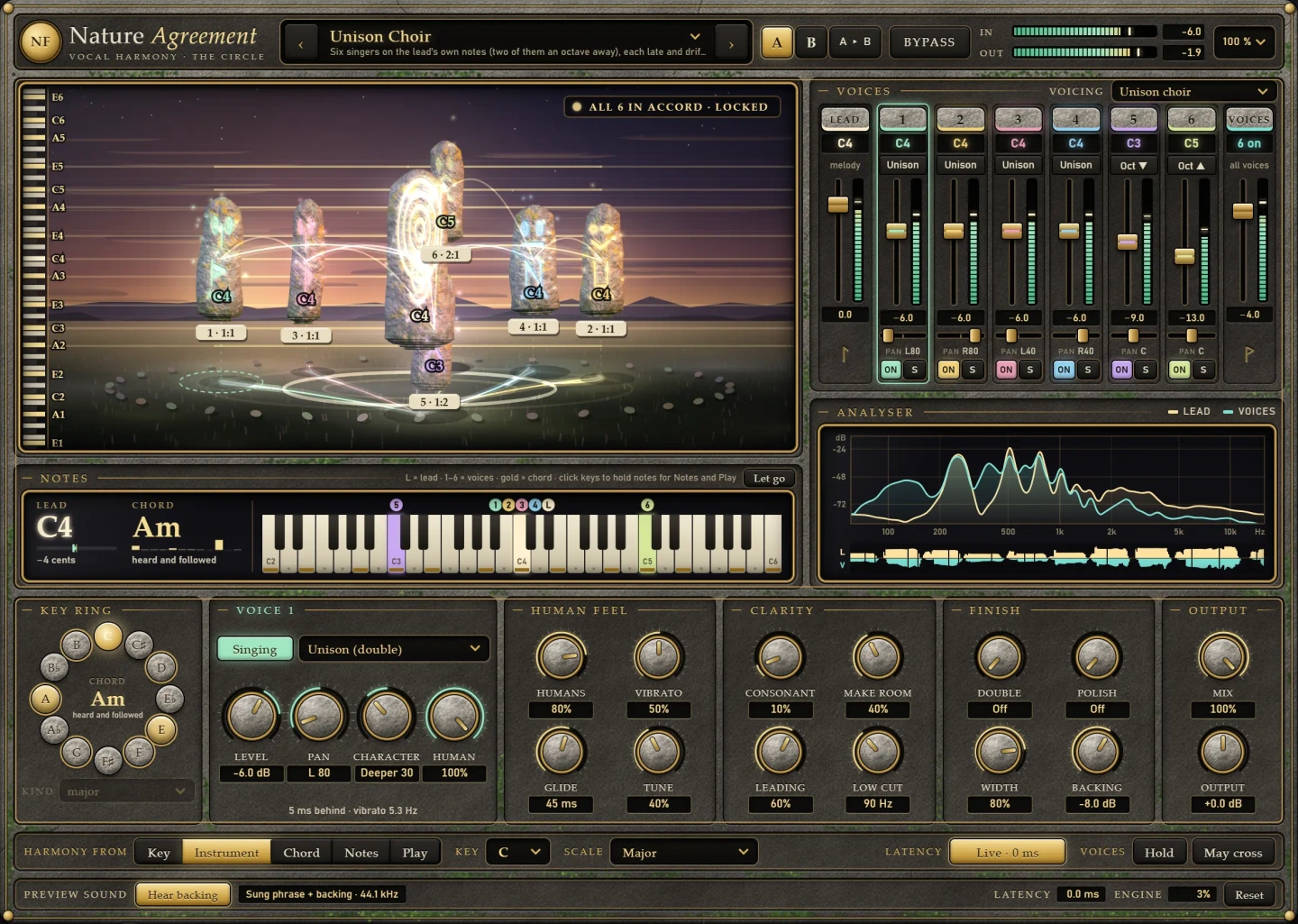Click the Consonant knob
Viewport: 1298px width, 924px height.
pos(780,657)
